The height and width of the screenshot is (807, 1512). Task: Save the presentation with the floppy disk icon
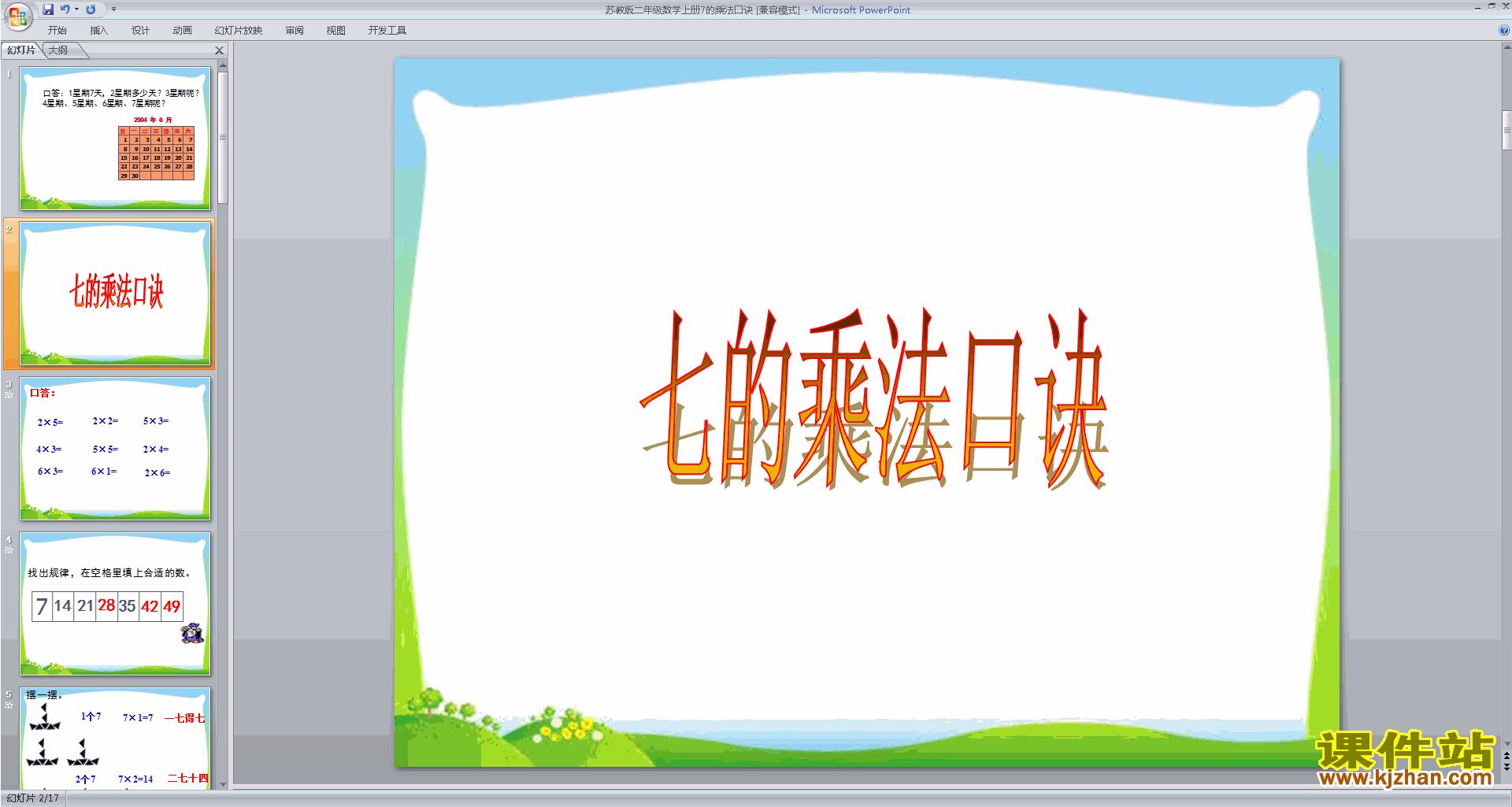pos(48,9)
